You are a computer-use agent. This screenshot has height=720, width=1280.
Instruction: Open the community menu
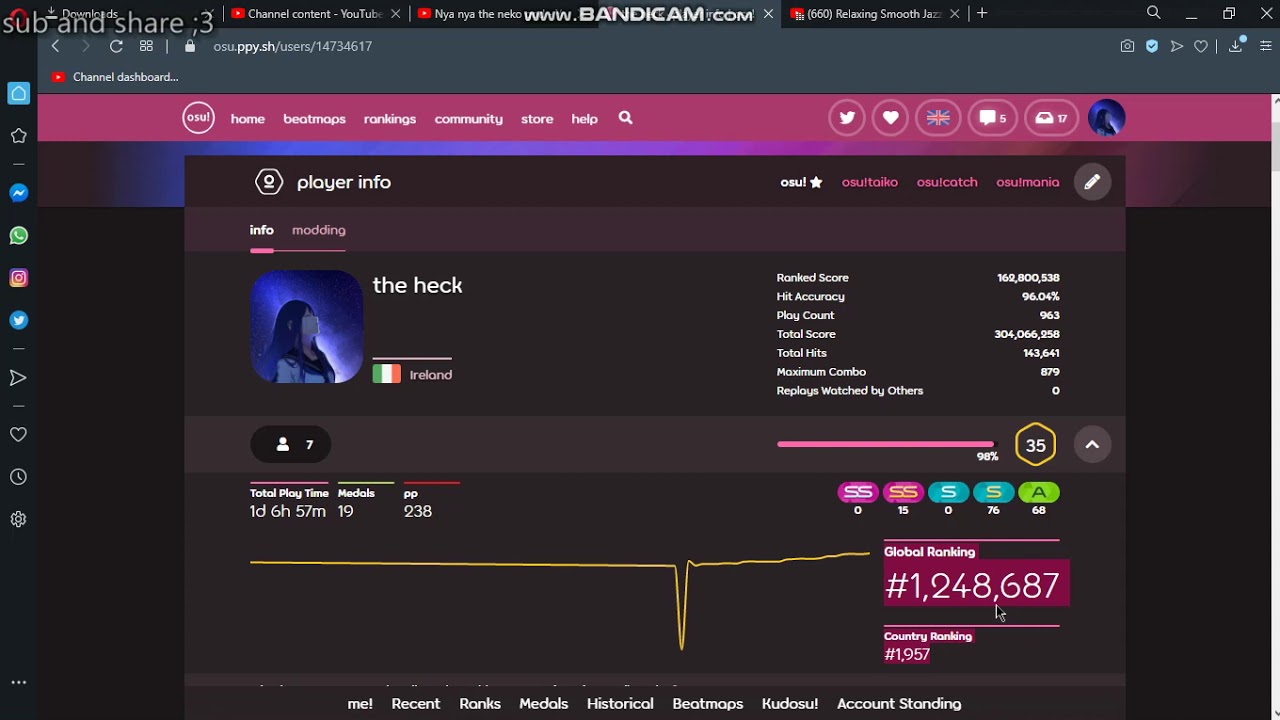point(468,119)
